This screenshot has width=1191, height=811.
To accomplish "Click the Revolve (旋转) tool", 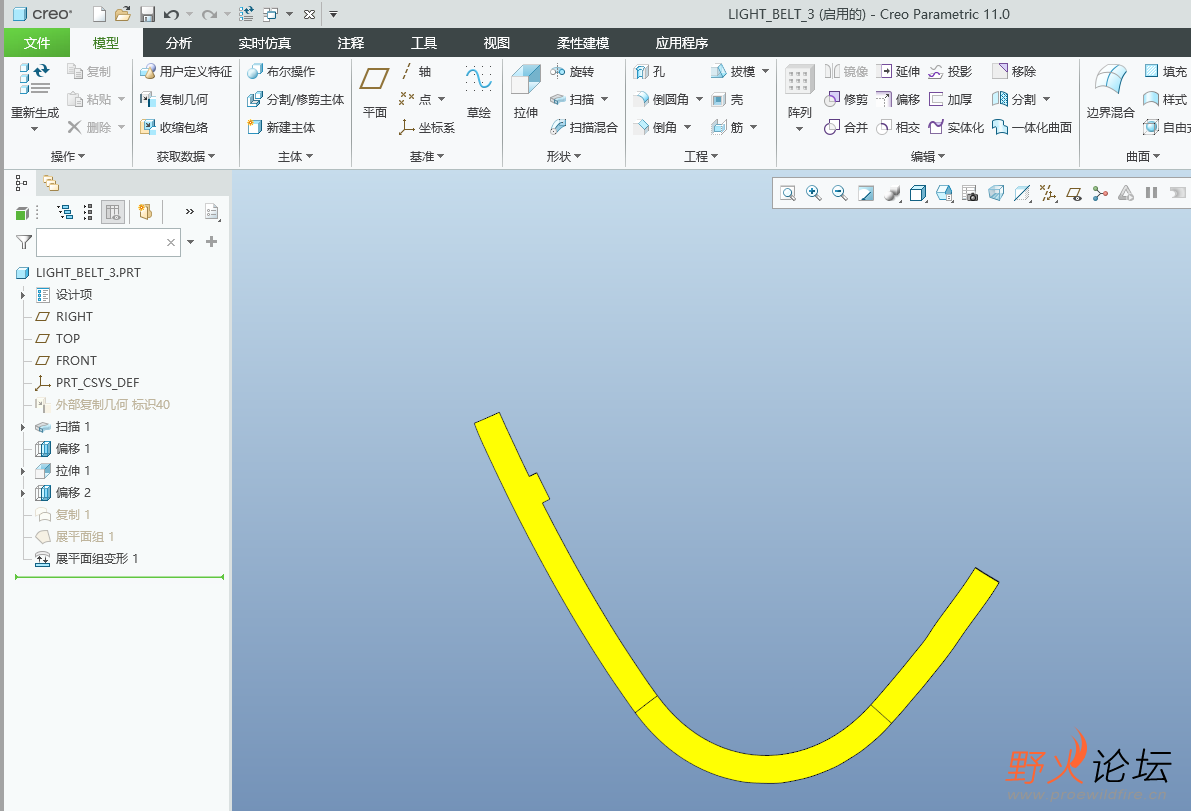I will click(x=572, y=72).
